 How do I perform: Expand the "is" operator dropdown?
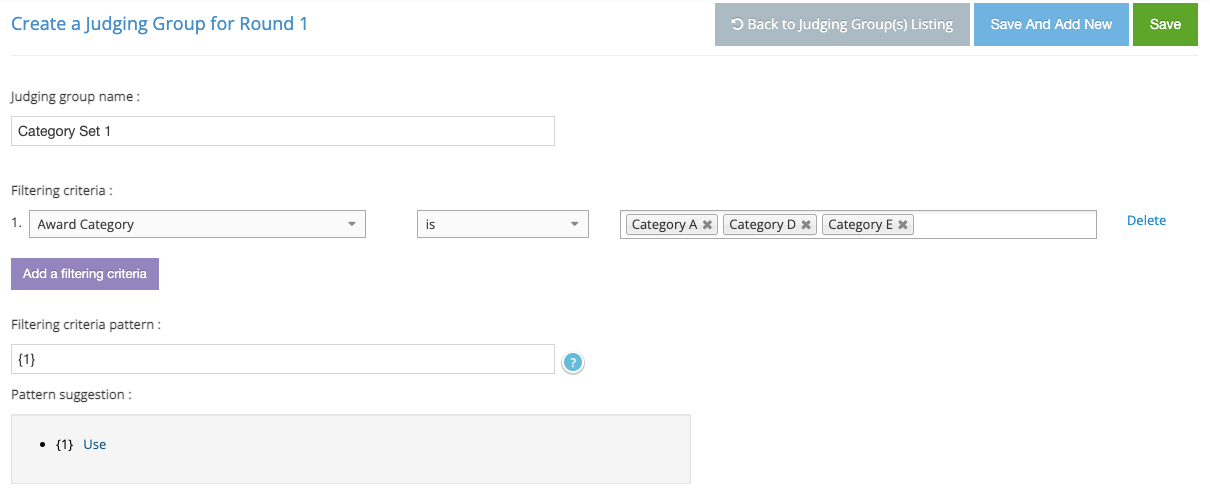pos(503,224)
